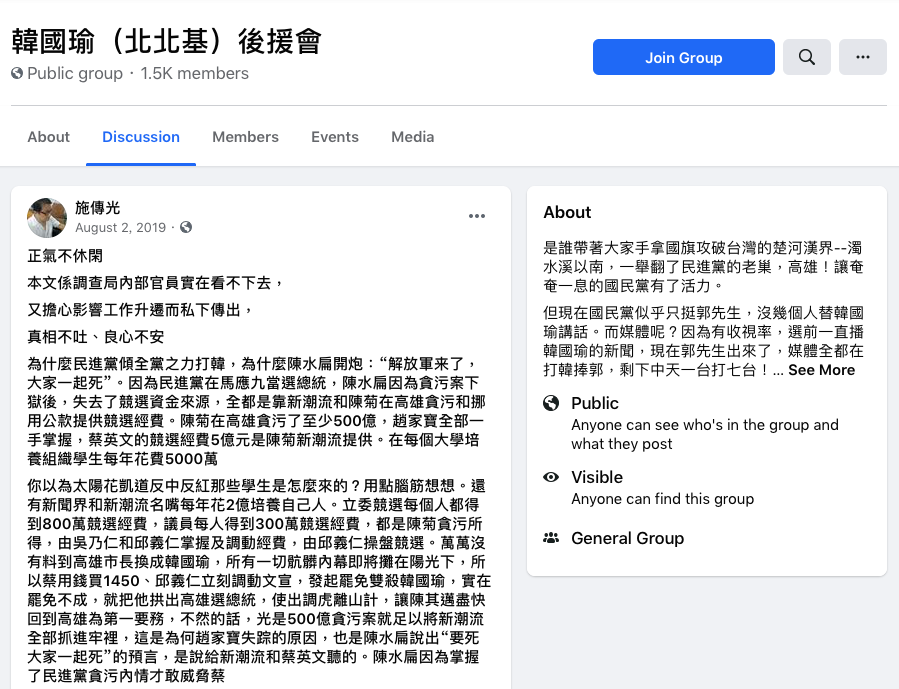
Task: Open the post date August 2, 2019
Action: (x=120, y=228)
